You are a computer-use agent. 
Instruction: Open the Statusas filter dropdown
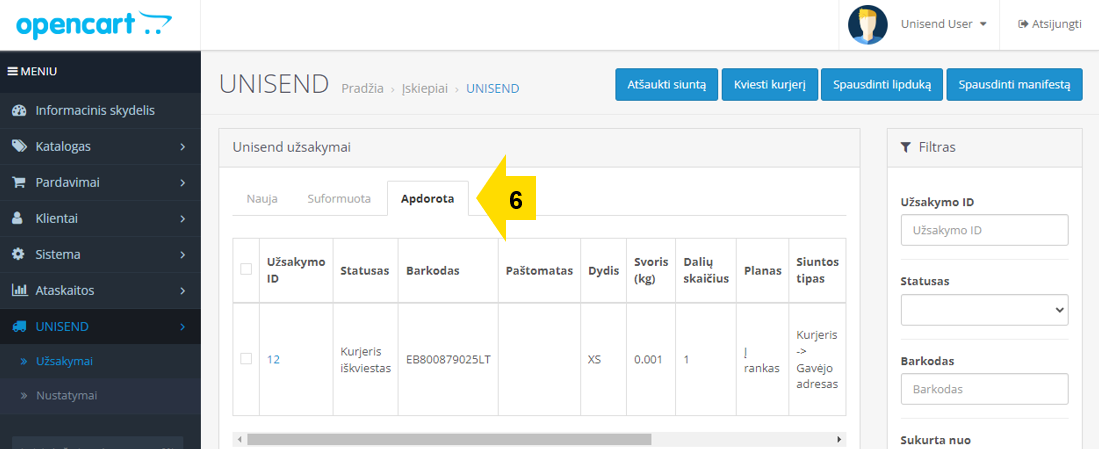pos(984,310)
